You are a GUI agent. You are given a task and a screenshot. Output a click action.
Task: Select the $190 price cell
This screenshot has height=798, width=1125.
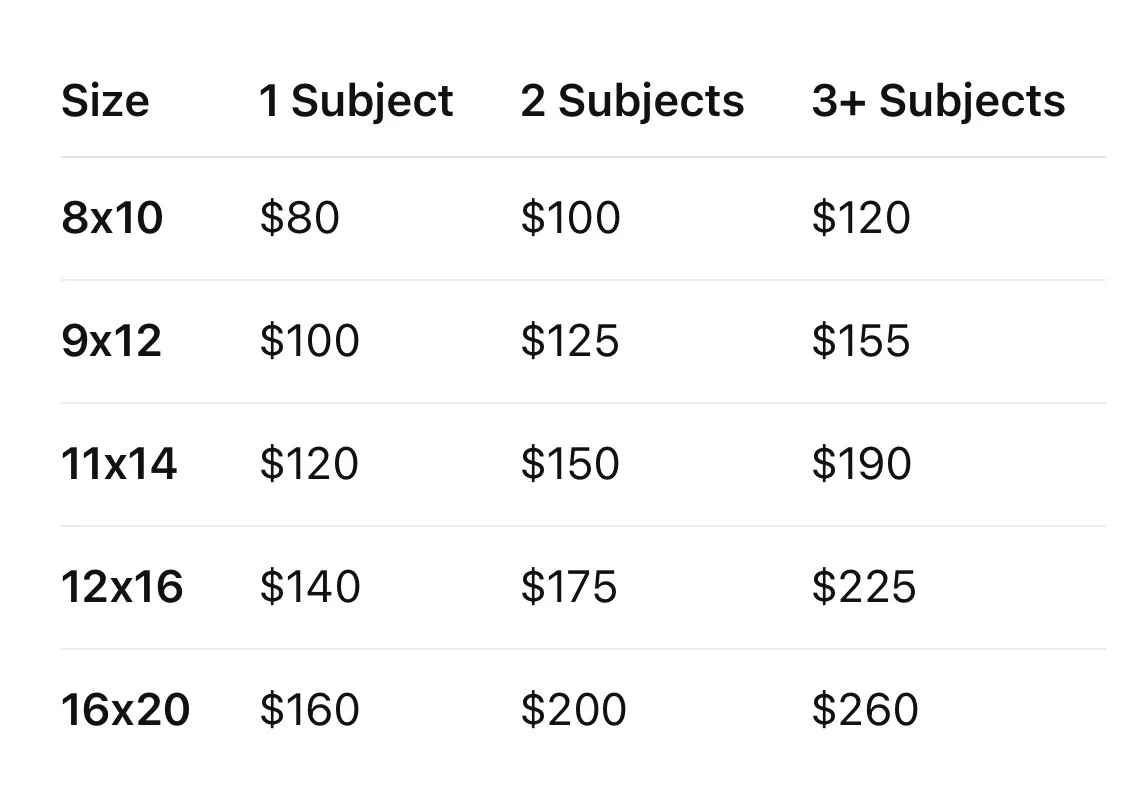click(862, 464)
